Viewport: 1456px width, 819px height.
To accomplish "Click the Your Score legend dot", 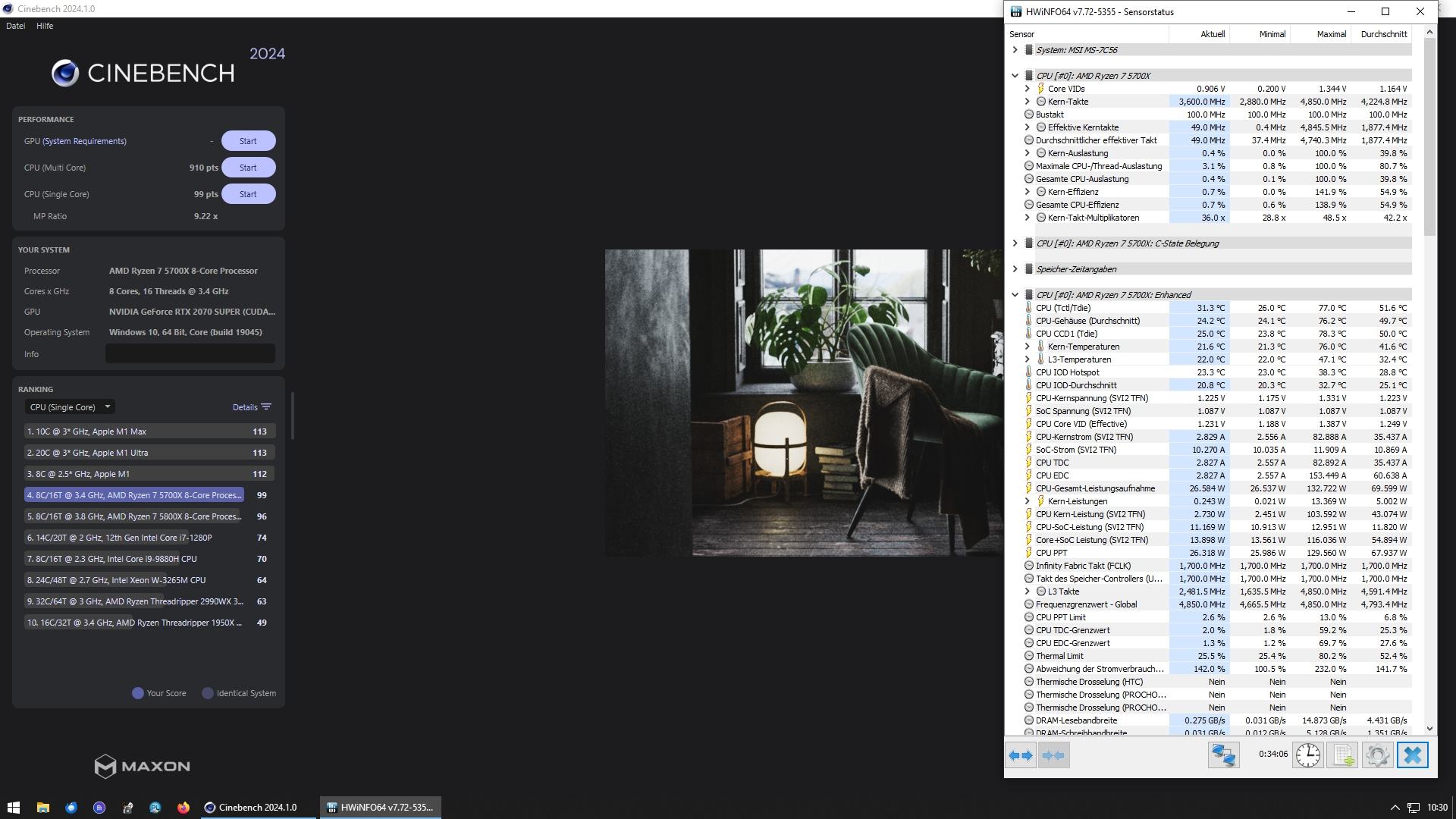I will pos(137,693).
